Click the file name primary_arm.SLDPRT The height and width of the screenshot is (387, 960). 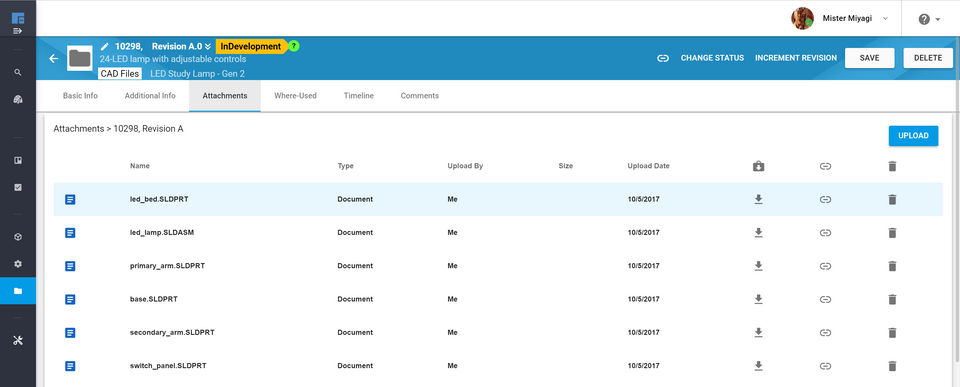point(167,266)
